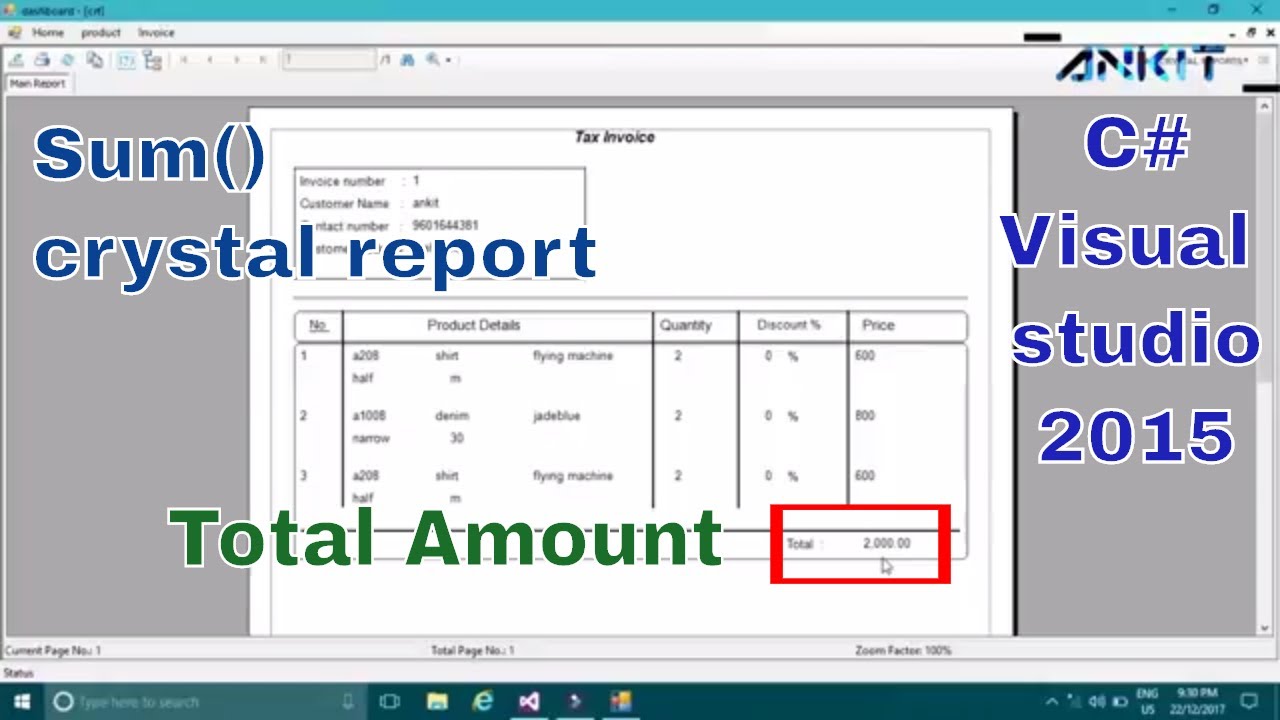
Task: Click the price 800
Action: click(865, 416)
